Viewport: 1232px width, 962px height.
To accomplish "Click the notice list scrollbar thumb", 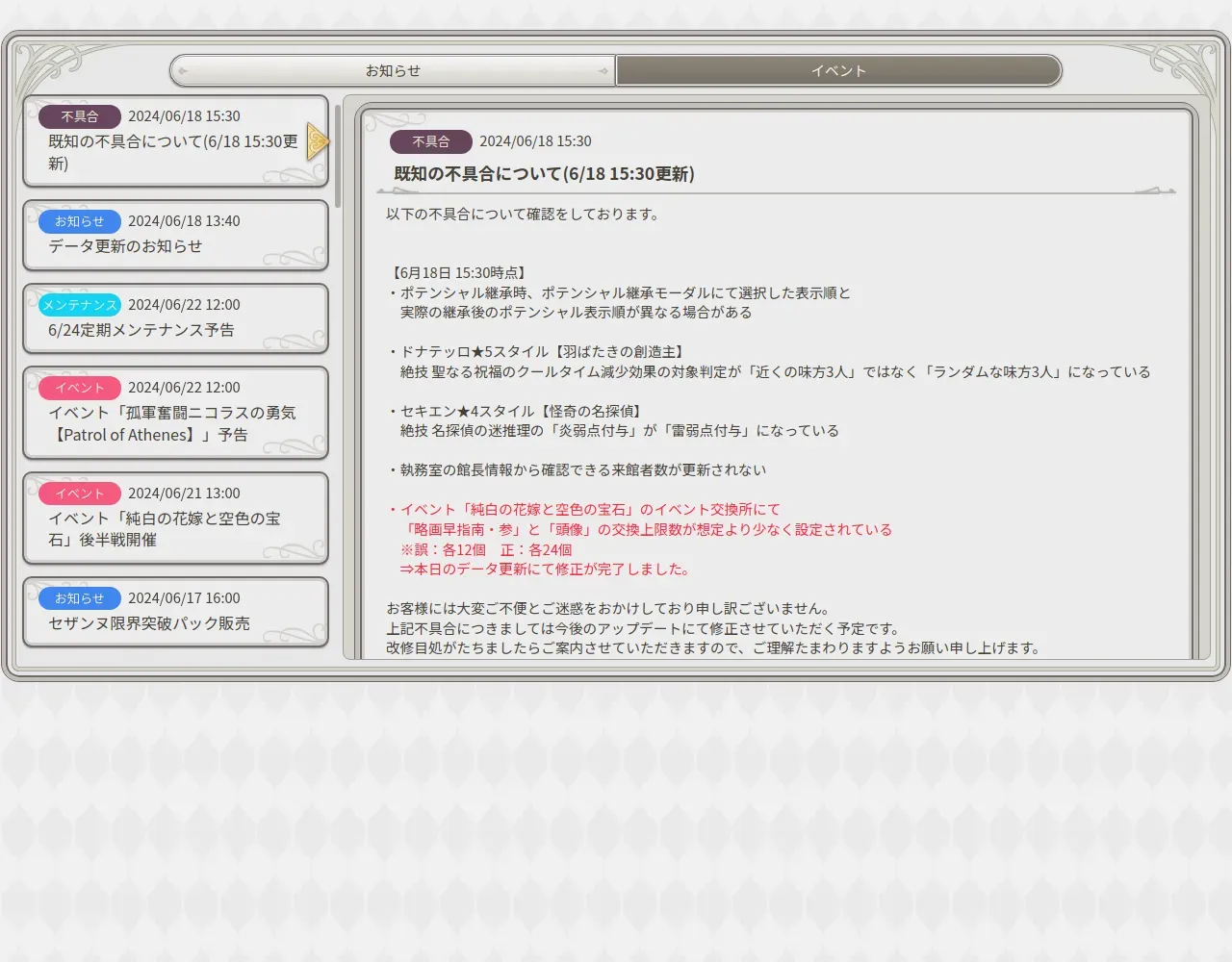I will (x=338, y=155).
